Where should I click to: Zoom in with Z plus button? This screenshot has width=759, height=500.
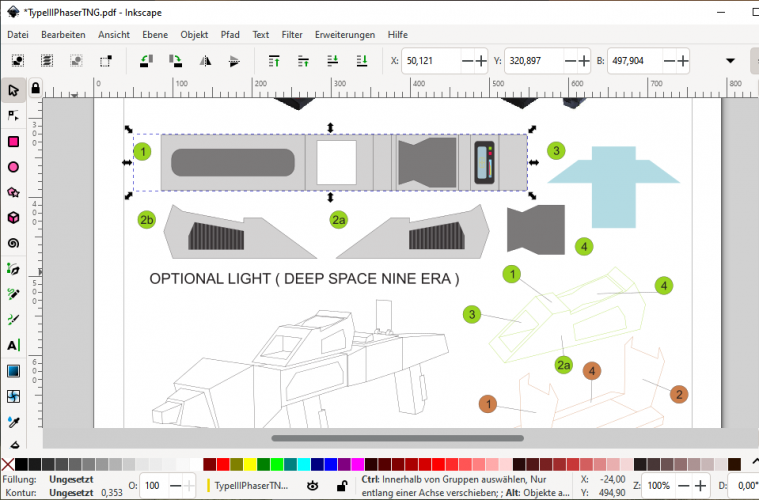click(700, 485)
